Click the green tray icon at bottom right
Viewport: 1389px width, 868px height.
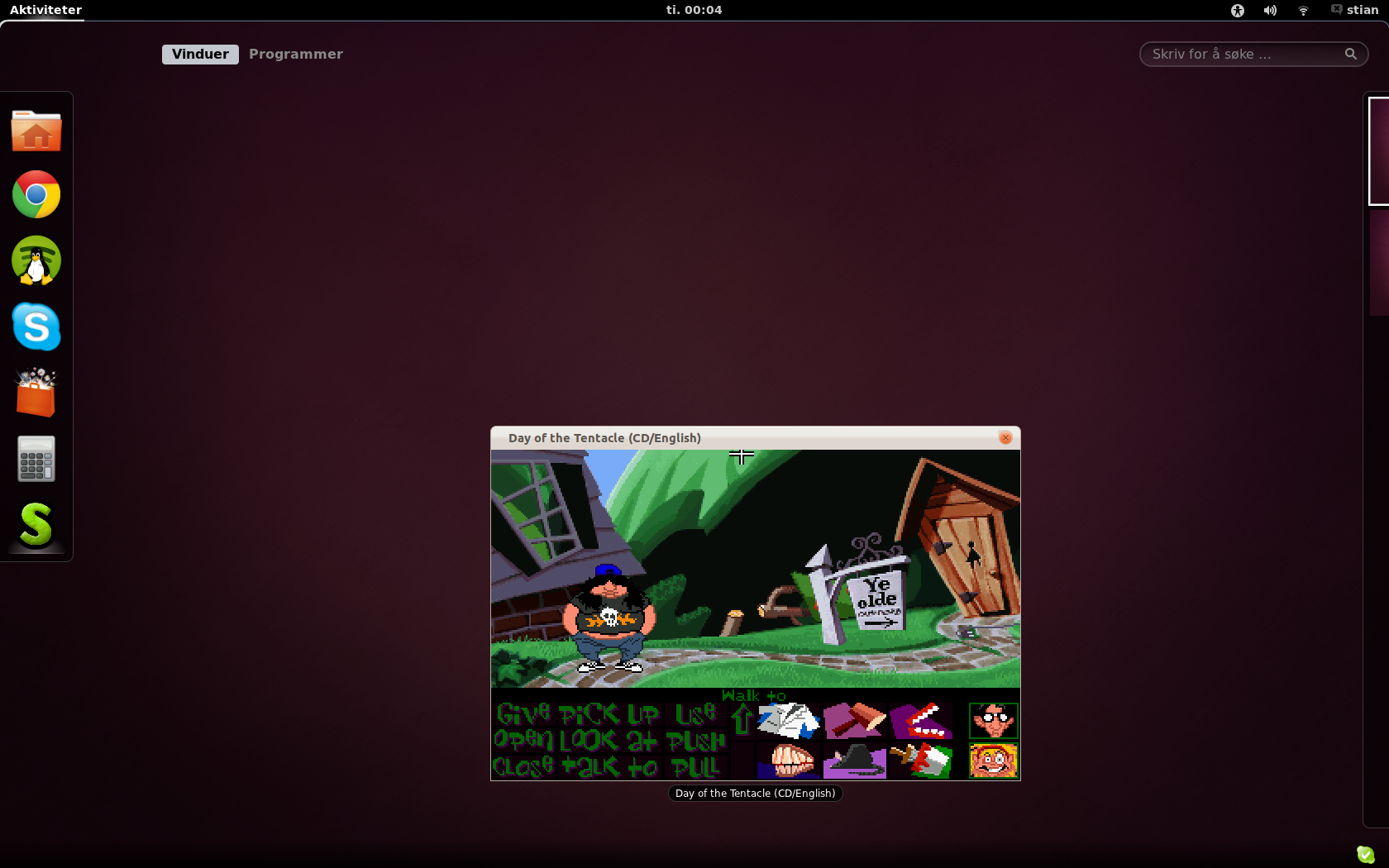point(1365,855)
